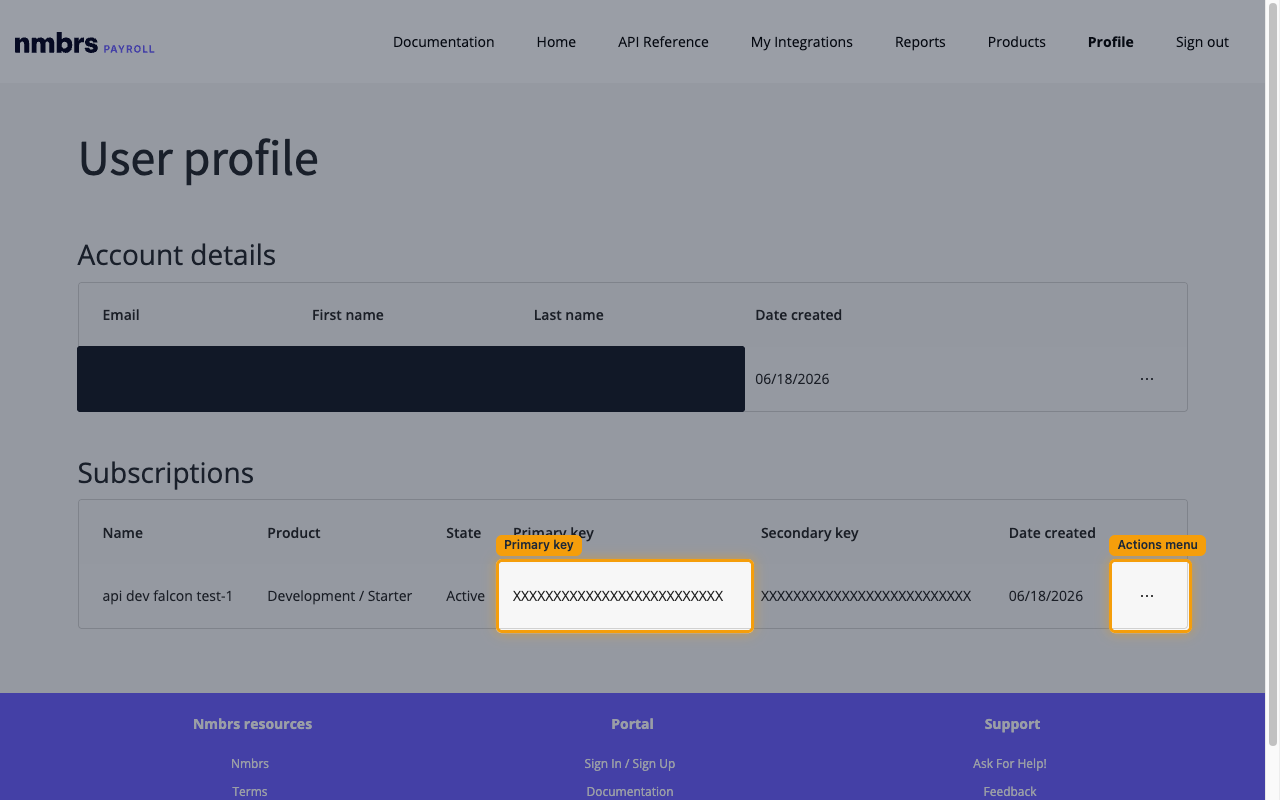Click the Secondary key column header
This screenshot has height=800, width=1280.
pyautogui.click(x=810, y=533)
